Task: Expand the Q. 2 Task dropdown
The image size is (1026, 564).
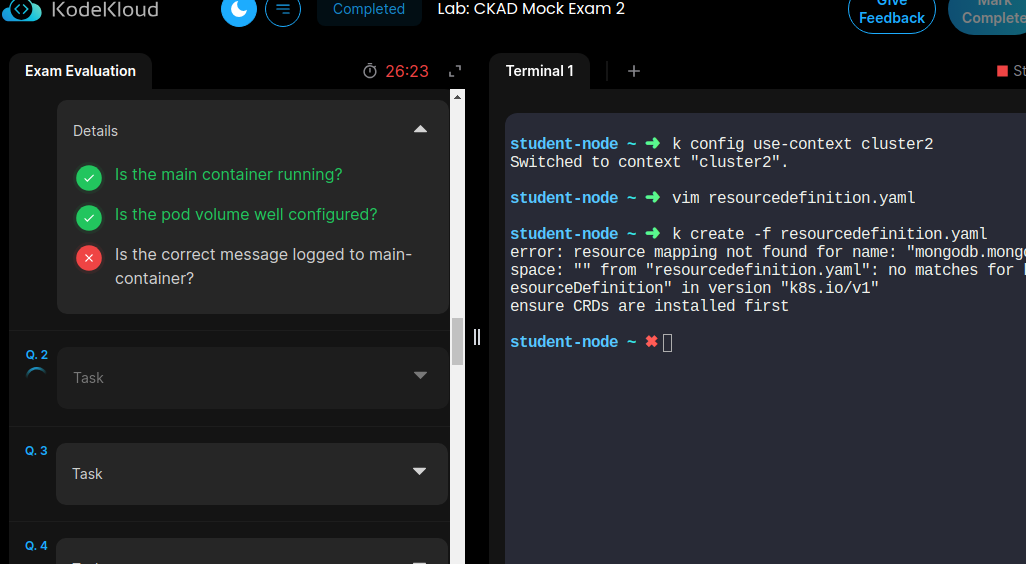Action: (x=420, y=375)
